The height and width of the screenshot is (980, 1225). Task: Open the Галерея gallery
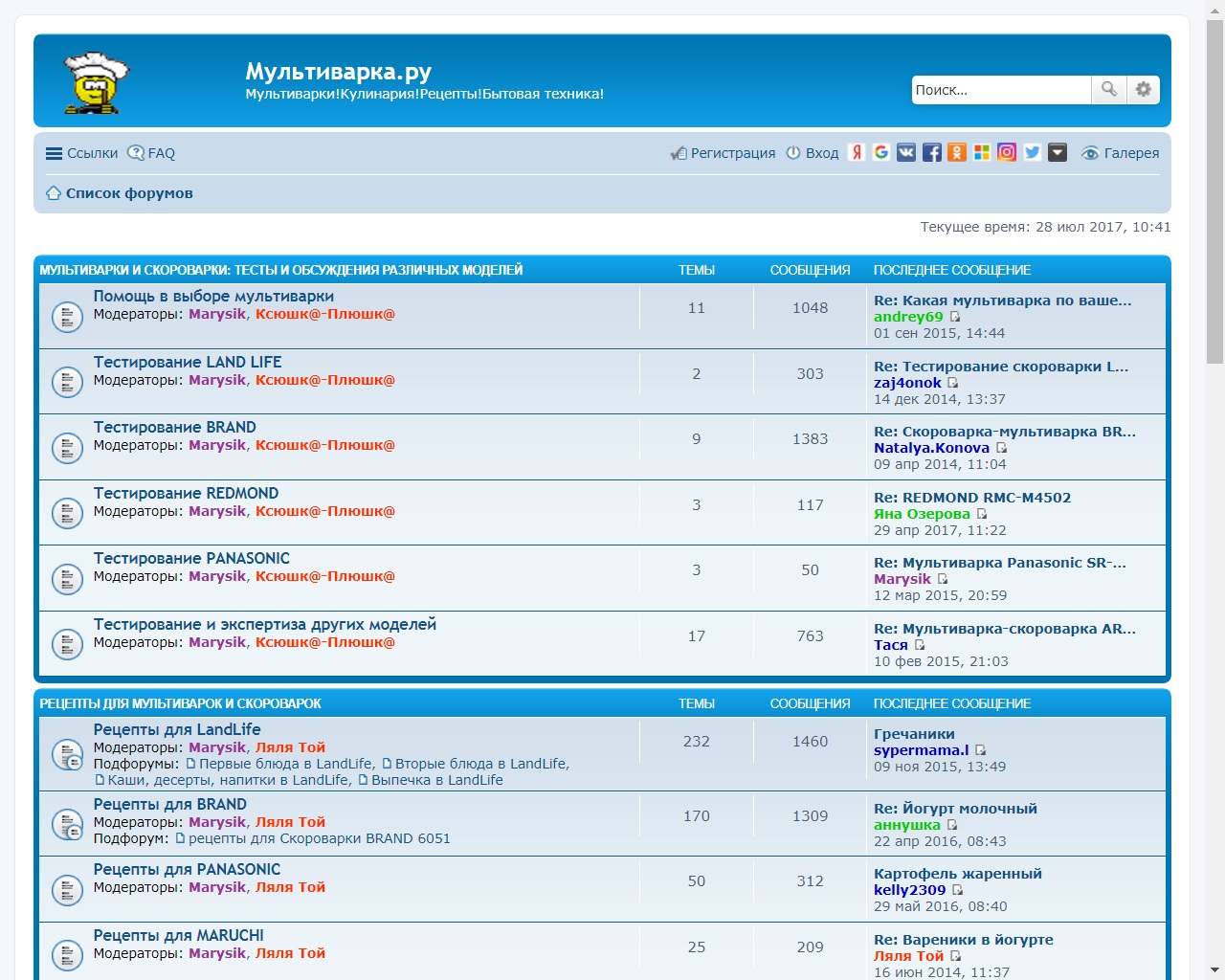[1120, 153]
